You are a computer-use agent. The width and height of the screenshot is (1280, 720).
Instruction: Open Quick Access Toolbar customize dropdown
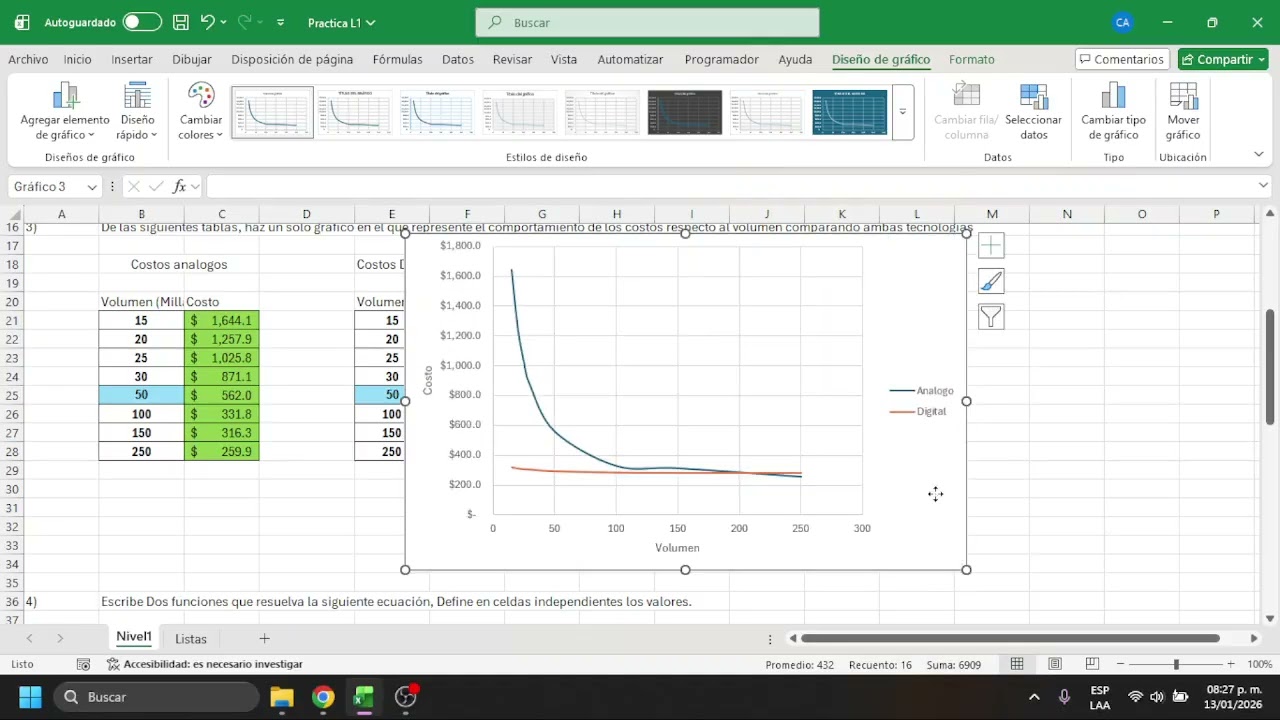tap(280, 22)
